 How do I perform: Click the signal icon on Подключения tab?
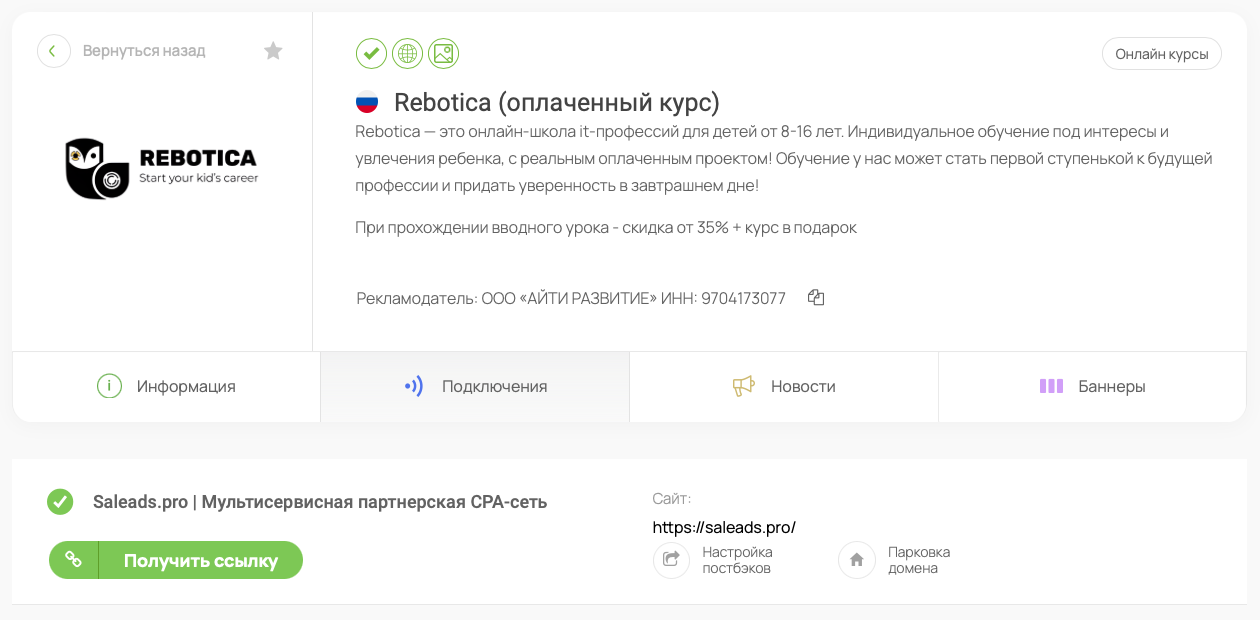tap(414, 386)
